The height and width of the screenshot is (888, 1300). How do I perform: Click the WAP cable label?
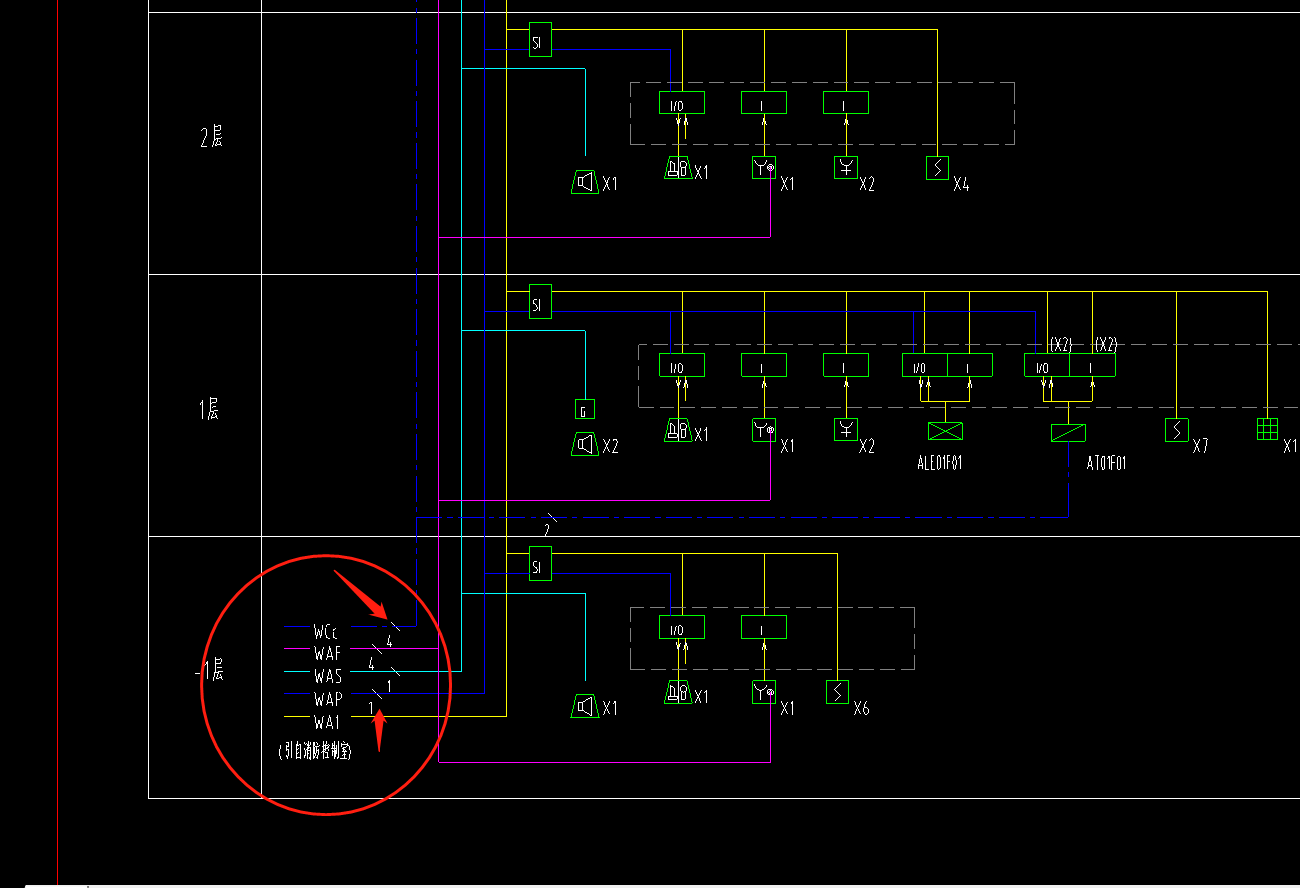[327, 699]
